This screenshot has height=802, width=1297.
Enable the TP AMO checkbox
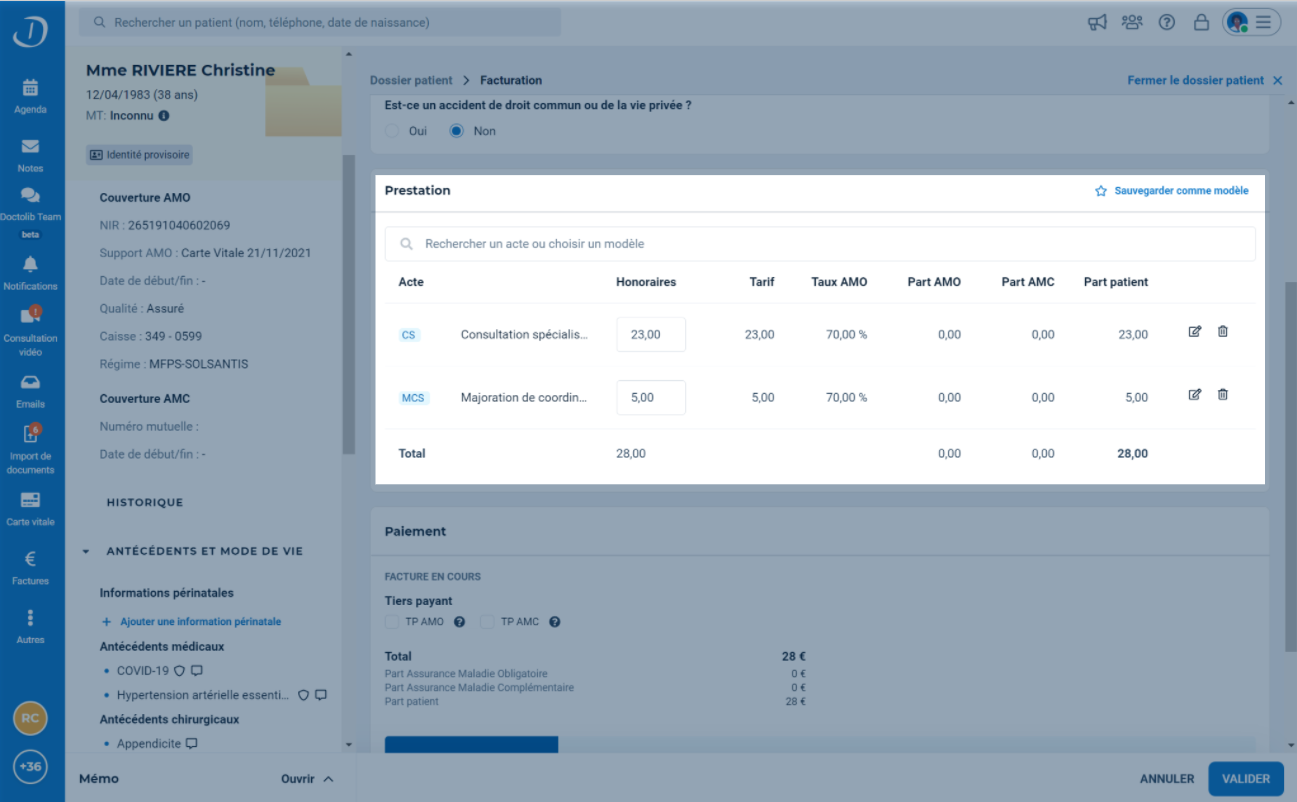392,622
